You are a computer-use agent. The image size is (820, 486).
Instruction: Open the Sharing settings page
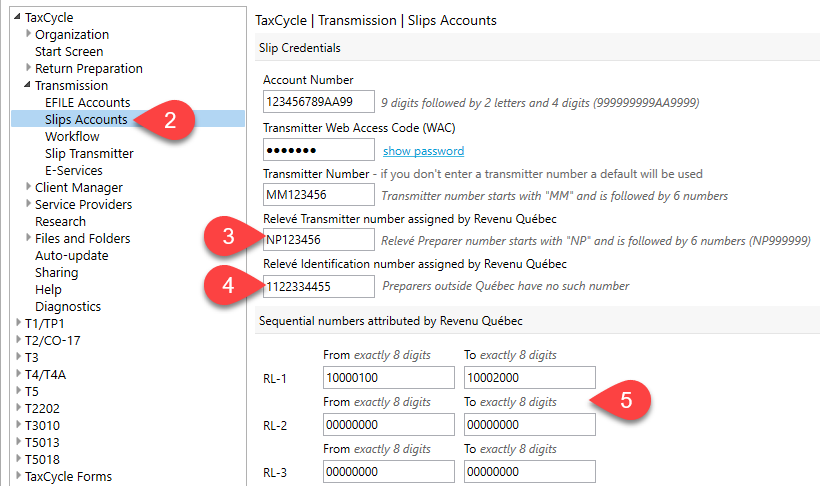point(56,273)
